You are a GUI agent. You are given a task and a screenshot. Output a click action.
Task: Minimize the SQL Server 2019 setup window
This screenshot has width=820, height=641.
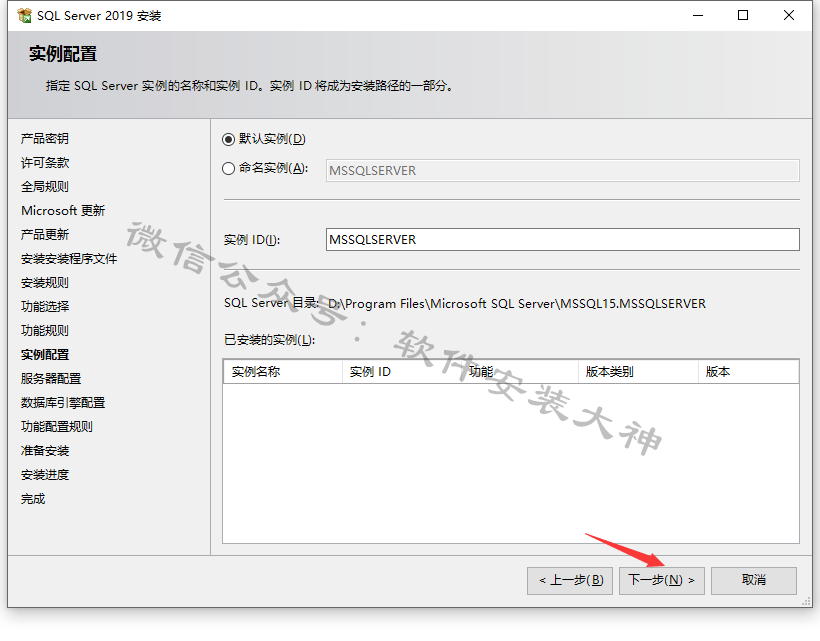[x=698, y=16]
